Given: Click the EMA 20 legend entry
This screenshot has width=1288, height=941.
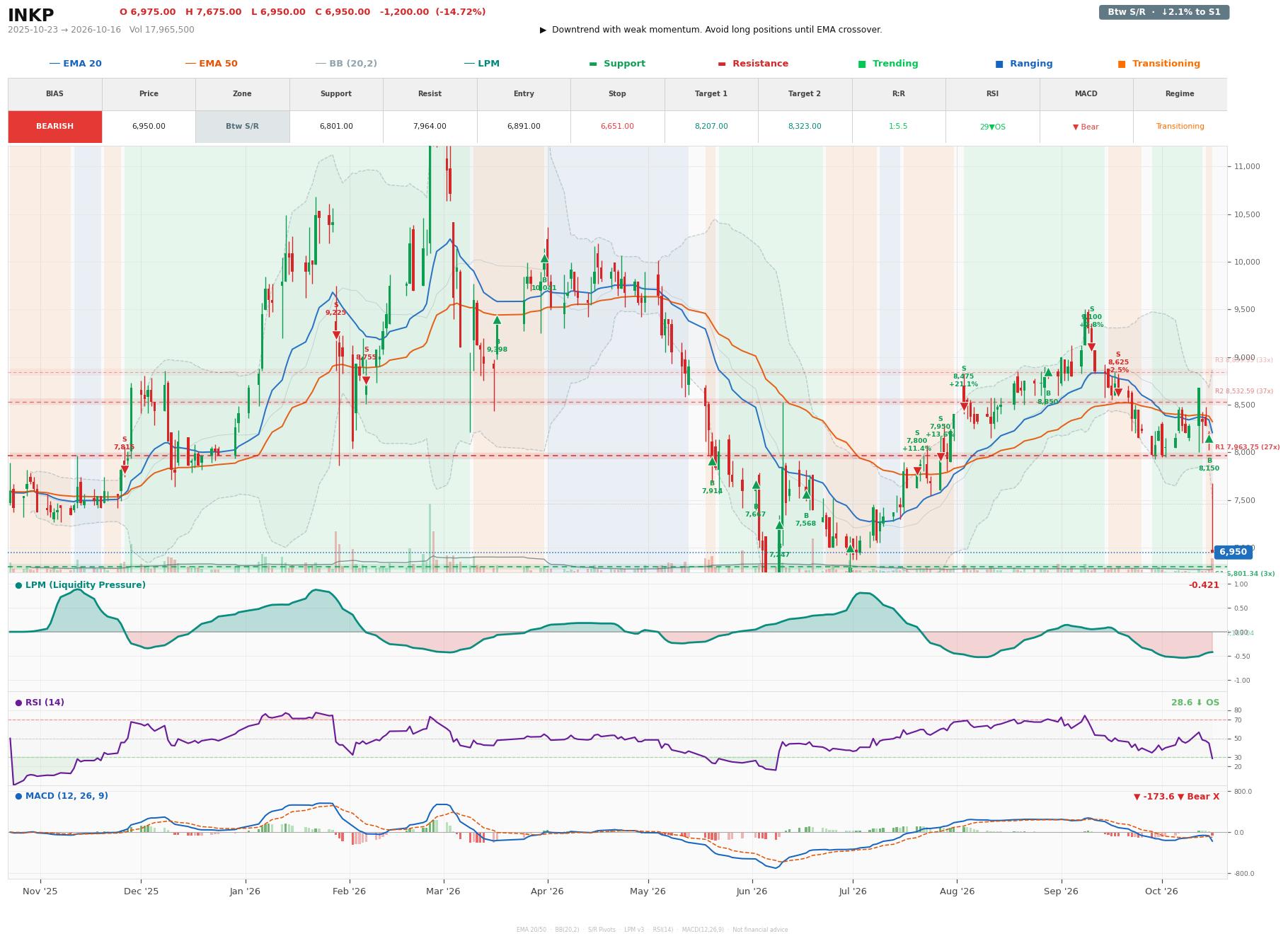Looking at the screenshot, I should pos(76,64).
